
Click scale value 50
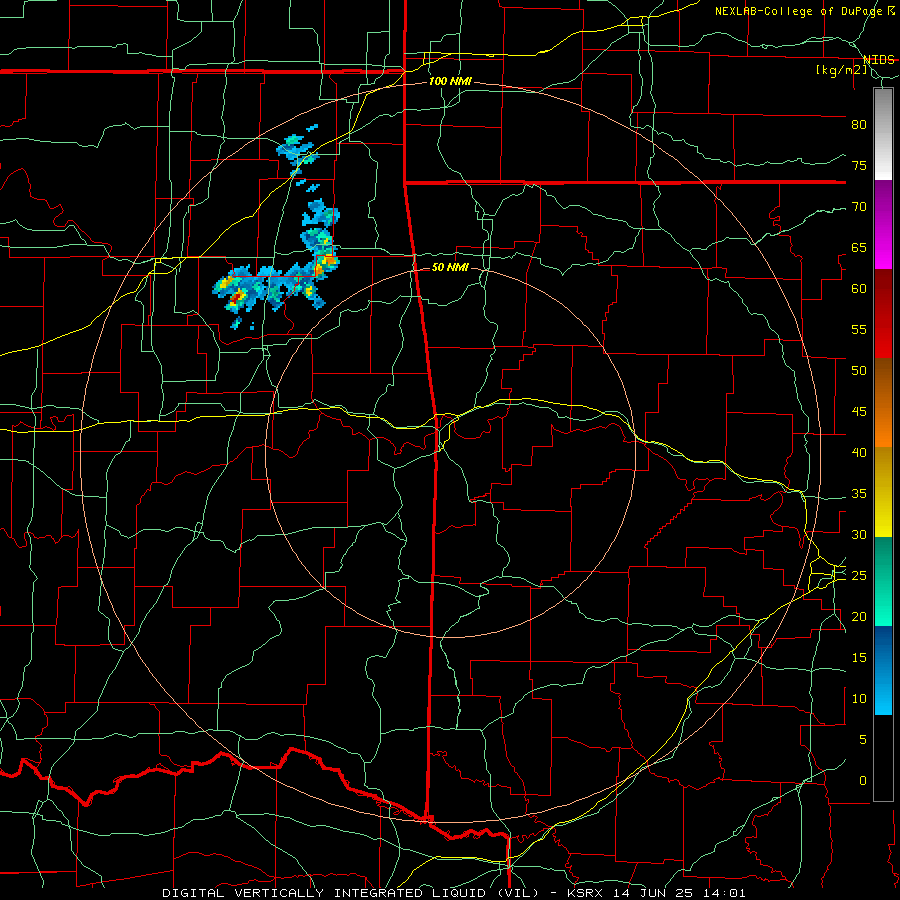(859, 371)
